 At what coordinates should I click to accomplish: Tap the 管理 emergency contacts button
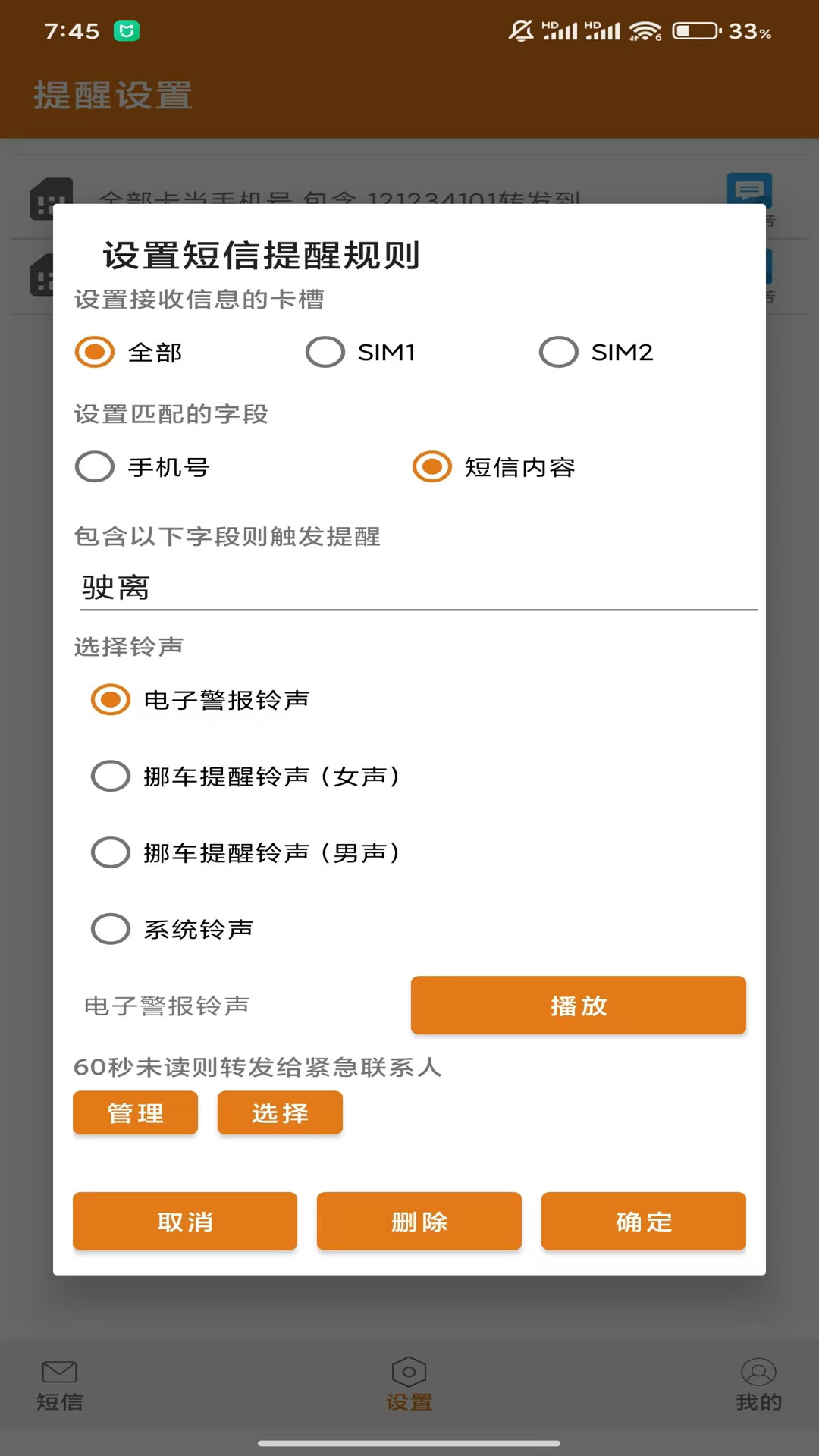point(136,1112)
